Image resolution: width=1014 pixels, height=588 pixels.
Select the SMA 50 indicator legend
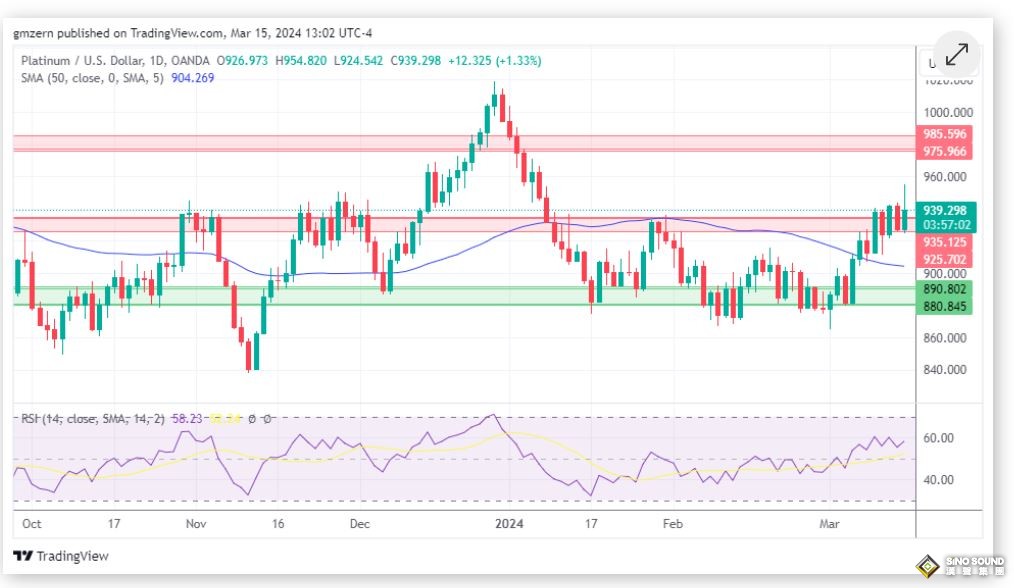coord(118,78)
